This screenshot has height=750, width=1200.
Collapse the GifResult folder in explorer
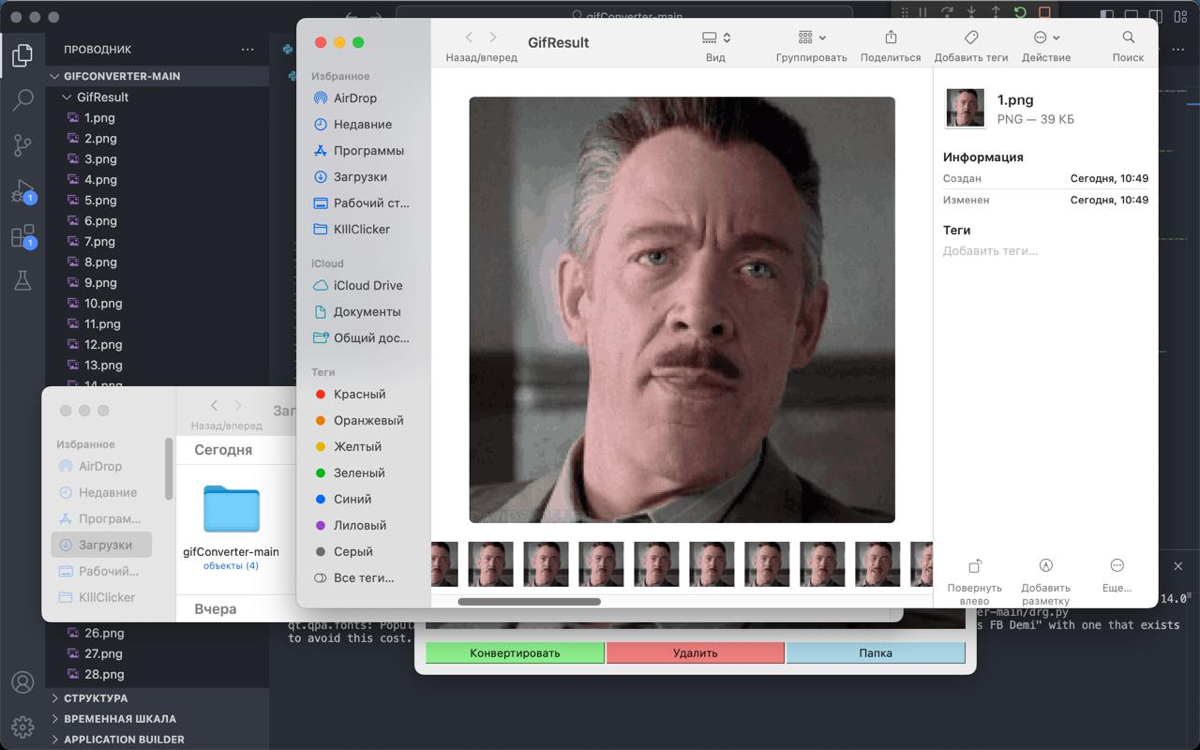pos(67,97)
